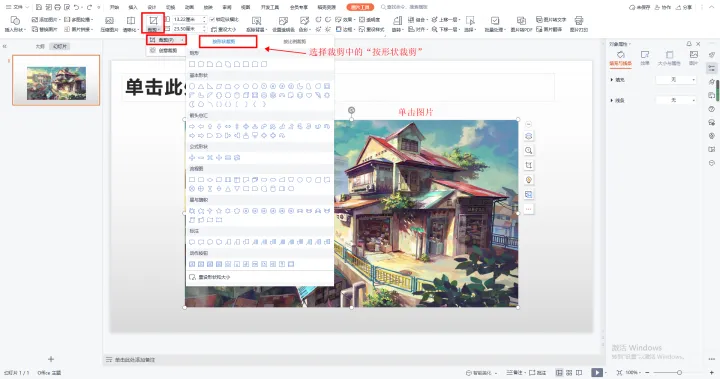
Task: Select the 按形状裁剪 tab in crop panel
Action: (x=224, y=42)
